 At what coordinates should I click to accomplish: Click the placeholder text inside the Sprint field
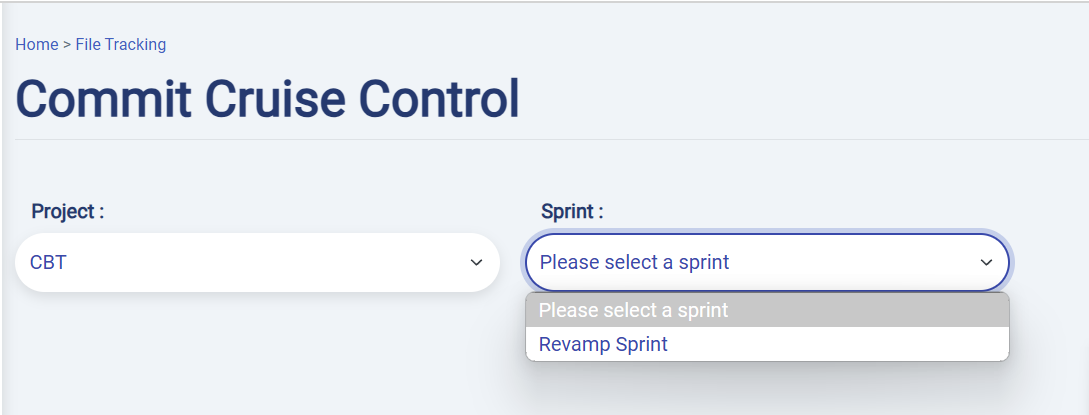[634, 263]
